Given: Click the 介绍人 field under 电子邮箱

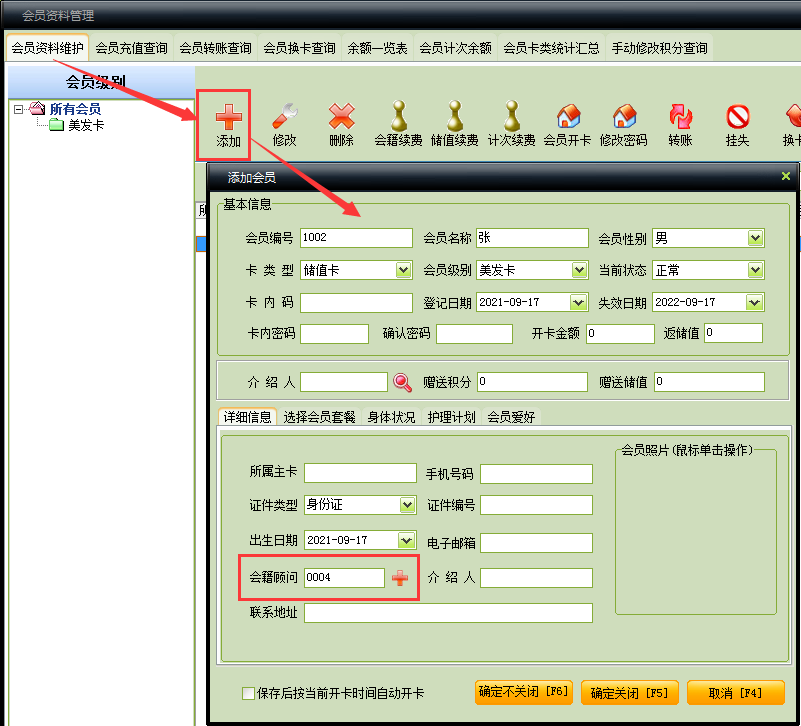Looking at the screenshot, I should tap(536, 578).
